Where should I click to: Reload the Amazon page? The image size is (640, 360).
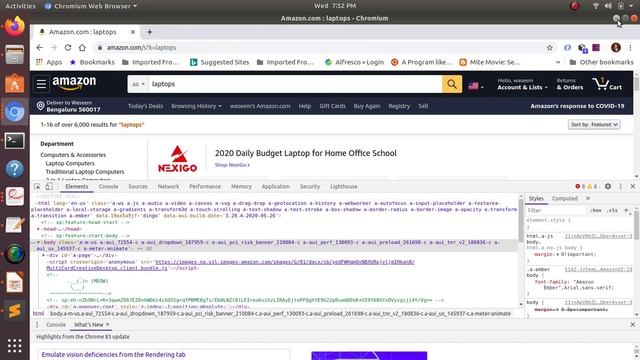point(68,47)
